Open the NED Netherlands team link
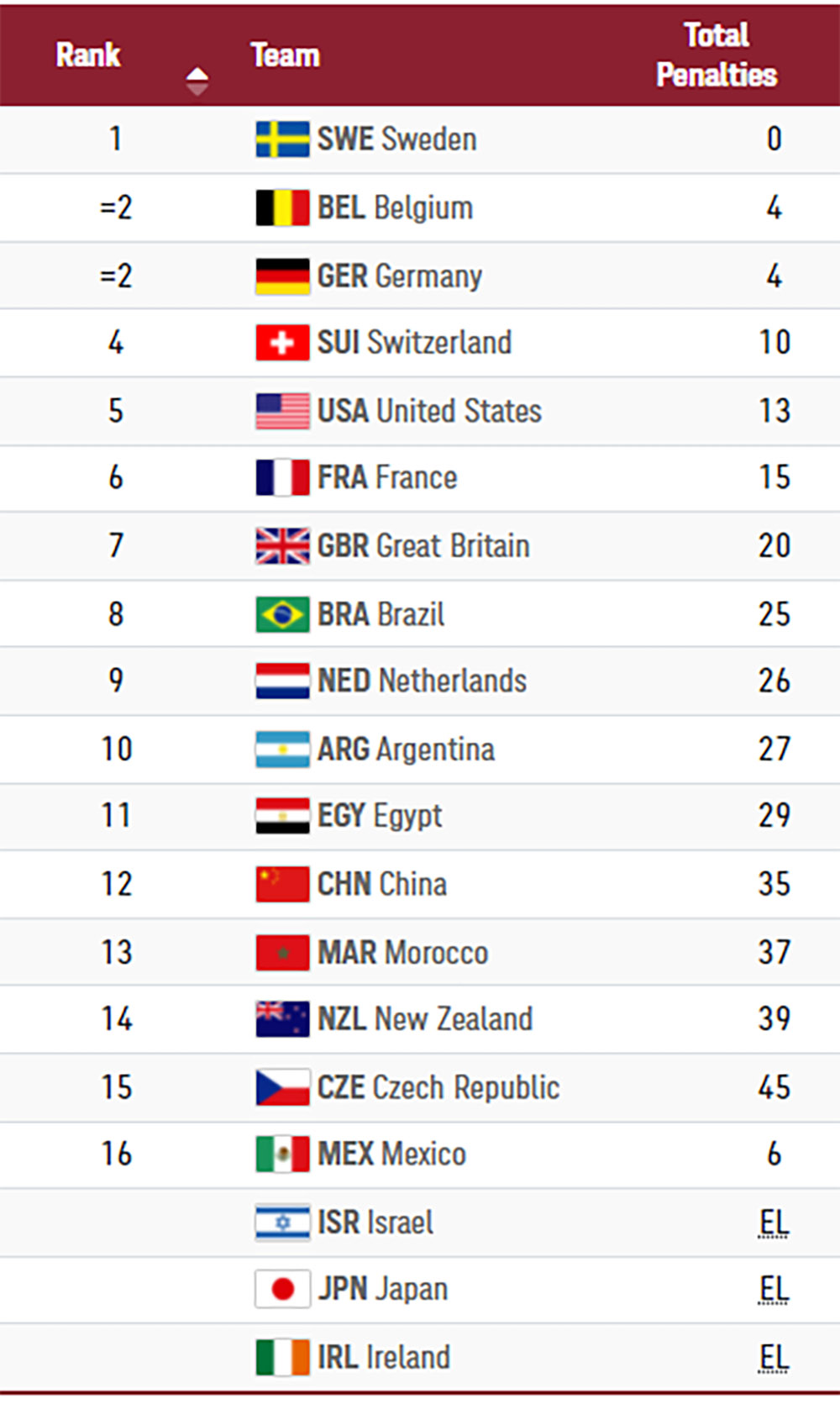The width and height of the screenshot is (840, 1415). click(422, 681)
